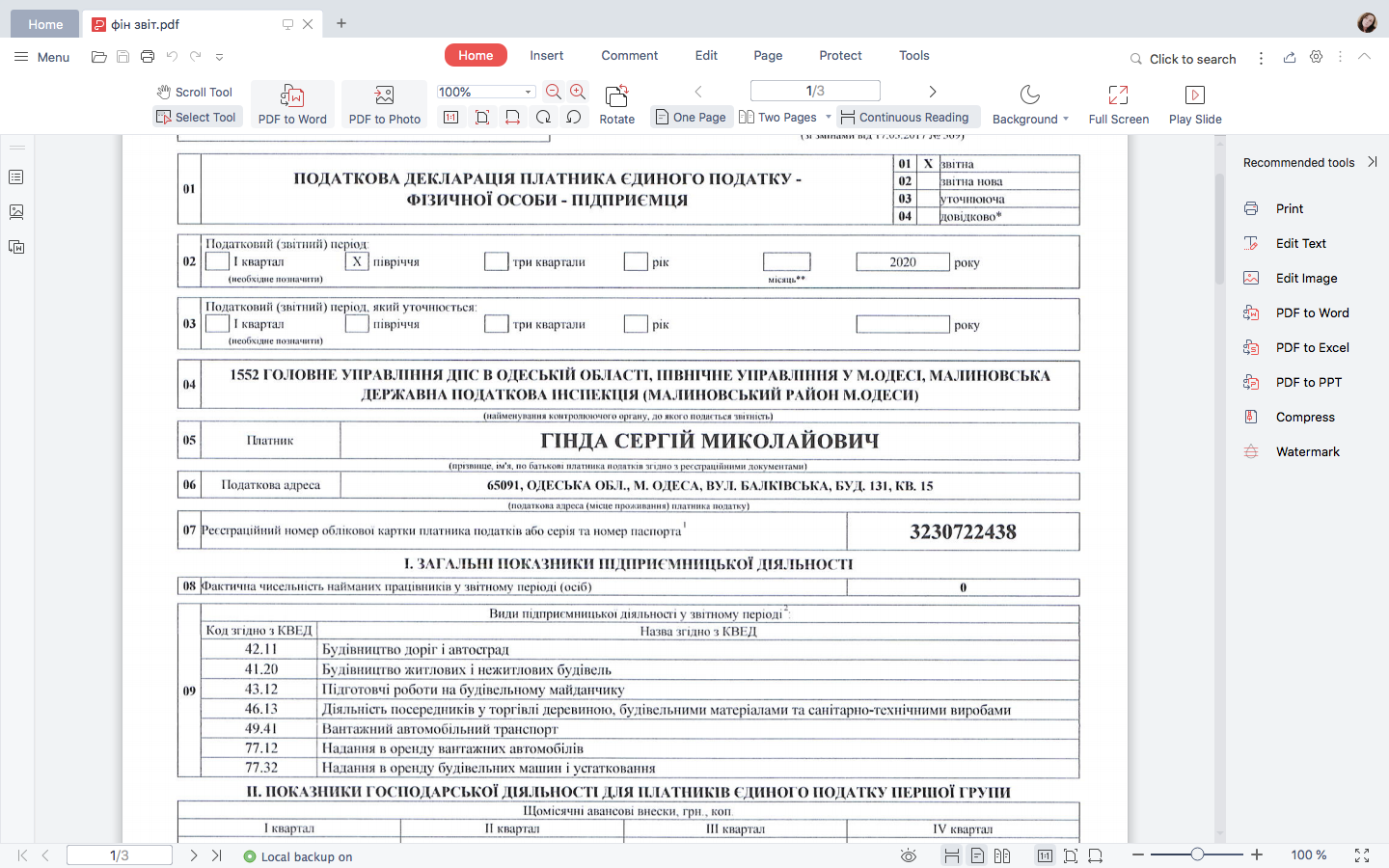Click the ribbon page number field 1/3

[815, 91]
